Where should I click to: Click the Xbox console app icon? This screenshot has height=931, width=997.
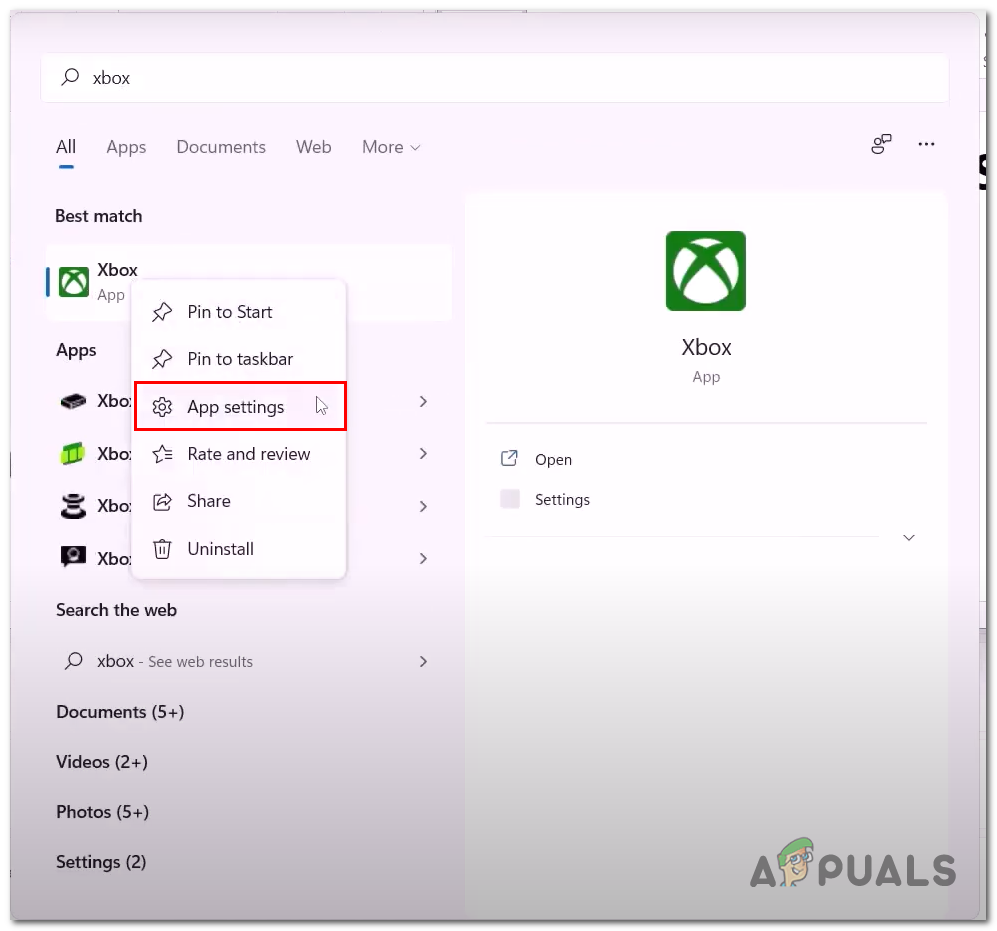[73, 401]
